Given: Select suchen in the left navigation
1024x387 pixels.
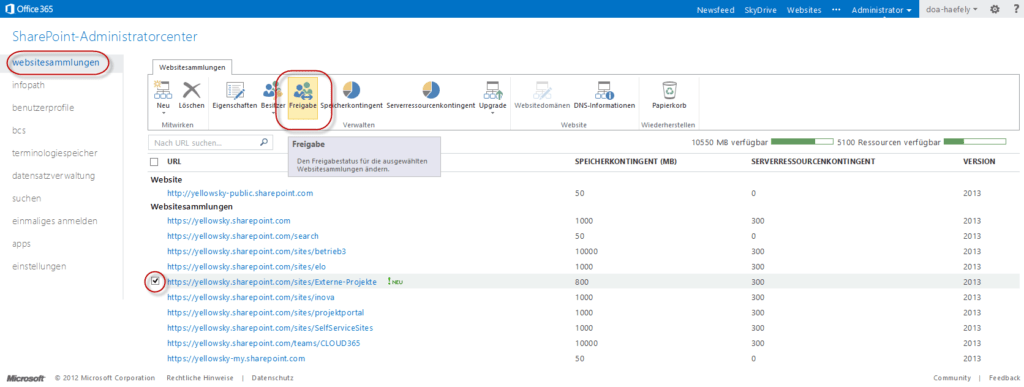Looking at the screenshot, I should tap(27, 198).
